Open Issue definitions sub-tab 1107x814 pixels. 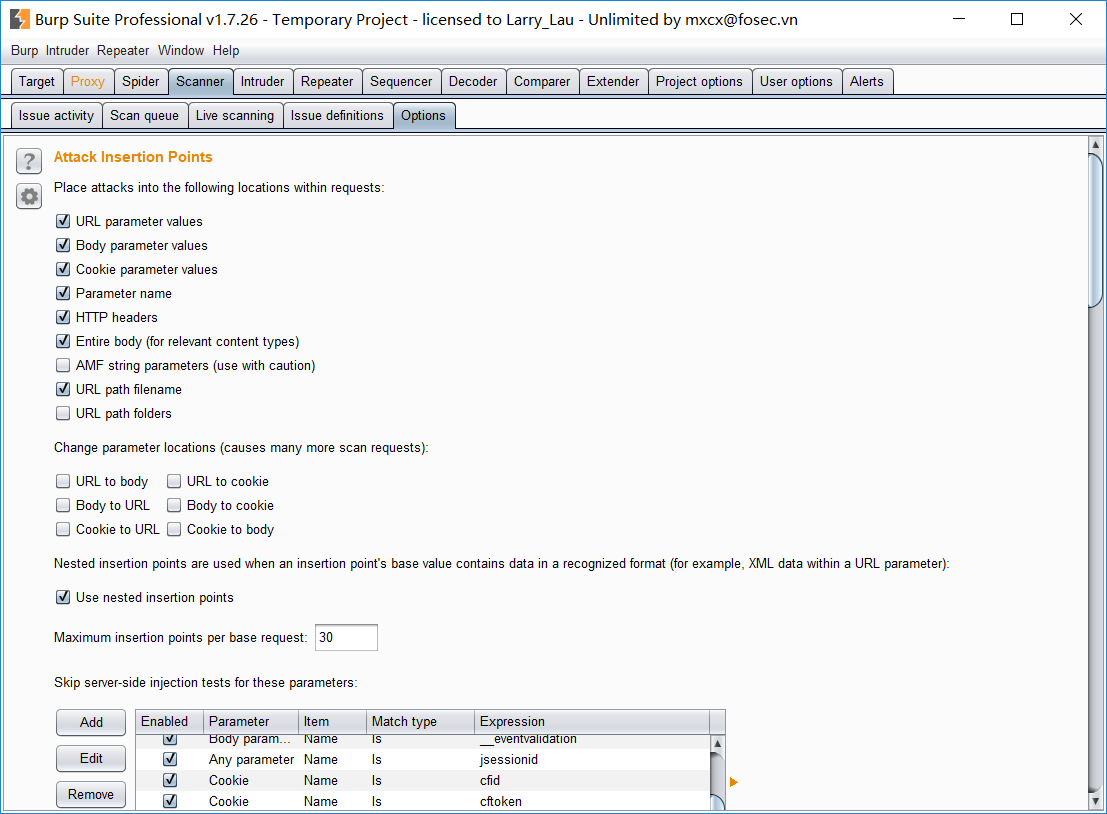pos(337,115)
